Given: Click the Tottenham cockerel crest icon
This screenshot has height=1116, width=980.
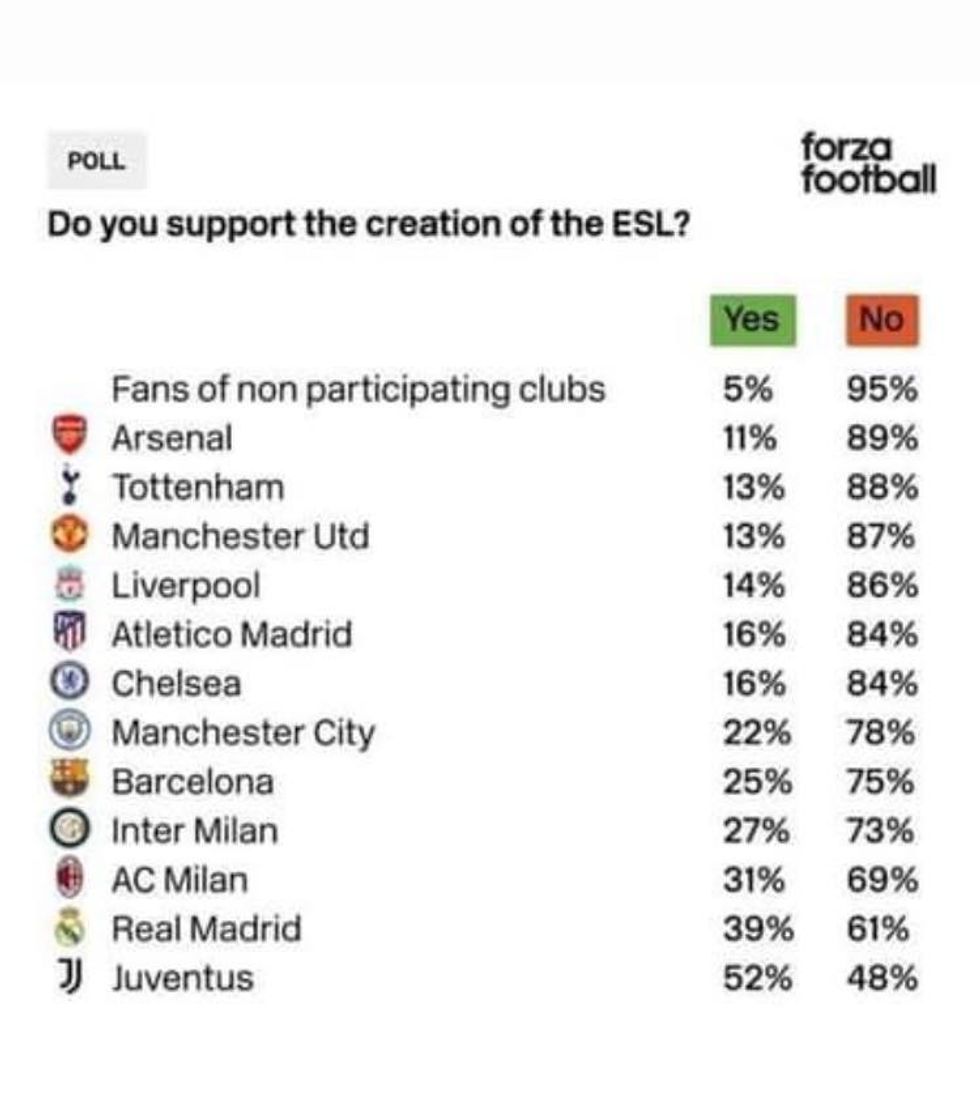Looking at the screenshot, I should click(x=69, y=487).
